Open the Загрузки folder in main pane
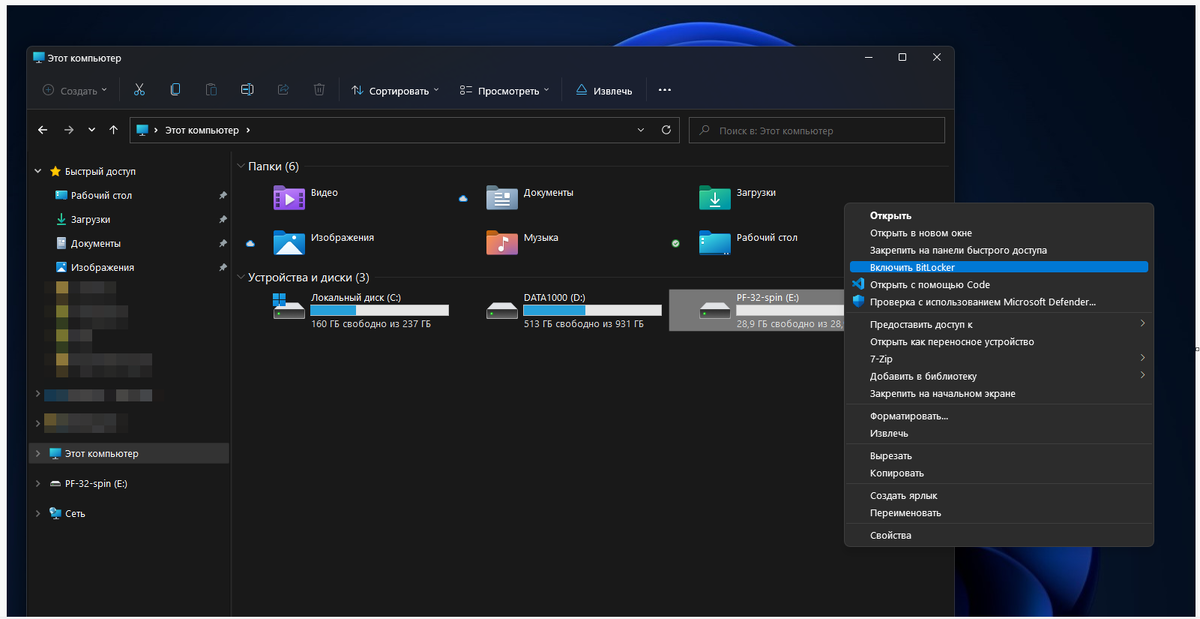This screenshot has height=619, width=1200. click(x=737, y=196)
